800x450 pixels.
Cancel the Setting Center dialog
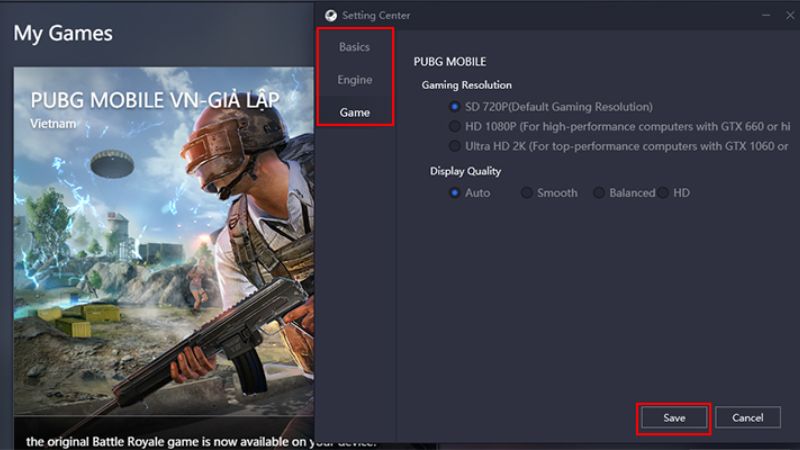pyautogui.click(x=747, y=418)
